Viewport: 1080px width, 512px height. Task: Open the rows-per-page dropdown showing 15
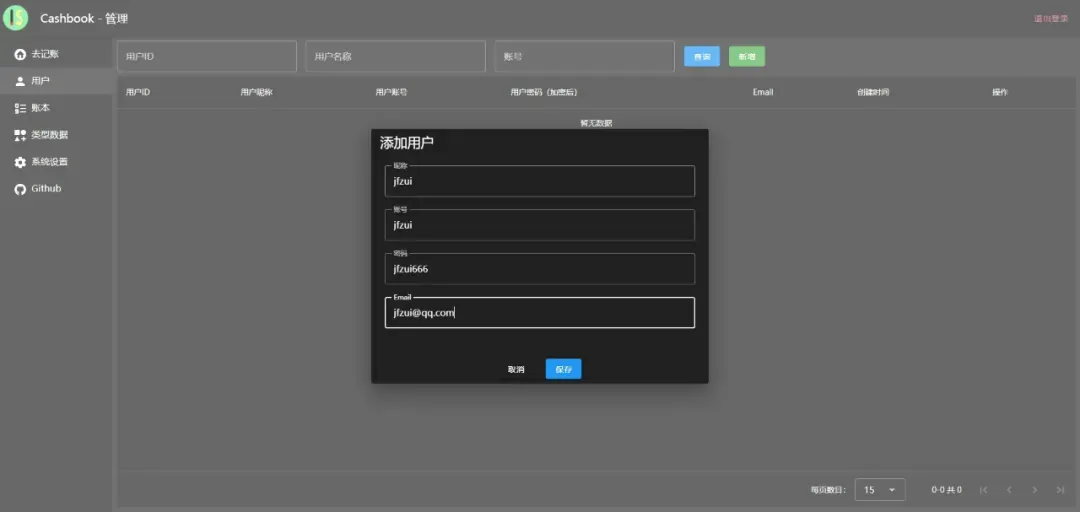coord(880,490)
